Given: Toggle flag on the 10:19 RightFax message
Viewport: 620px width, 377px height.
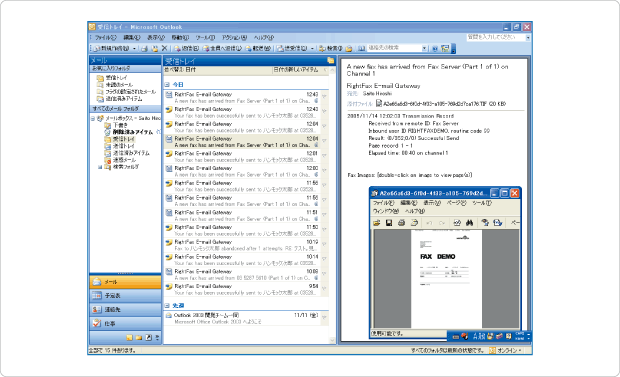Looking at the screenshot, I should (x=324, y=244).
